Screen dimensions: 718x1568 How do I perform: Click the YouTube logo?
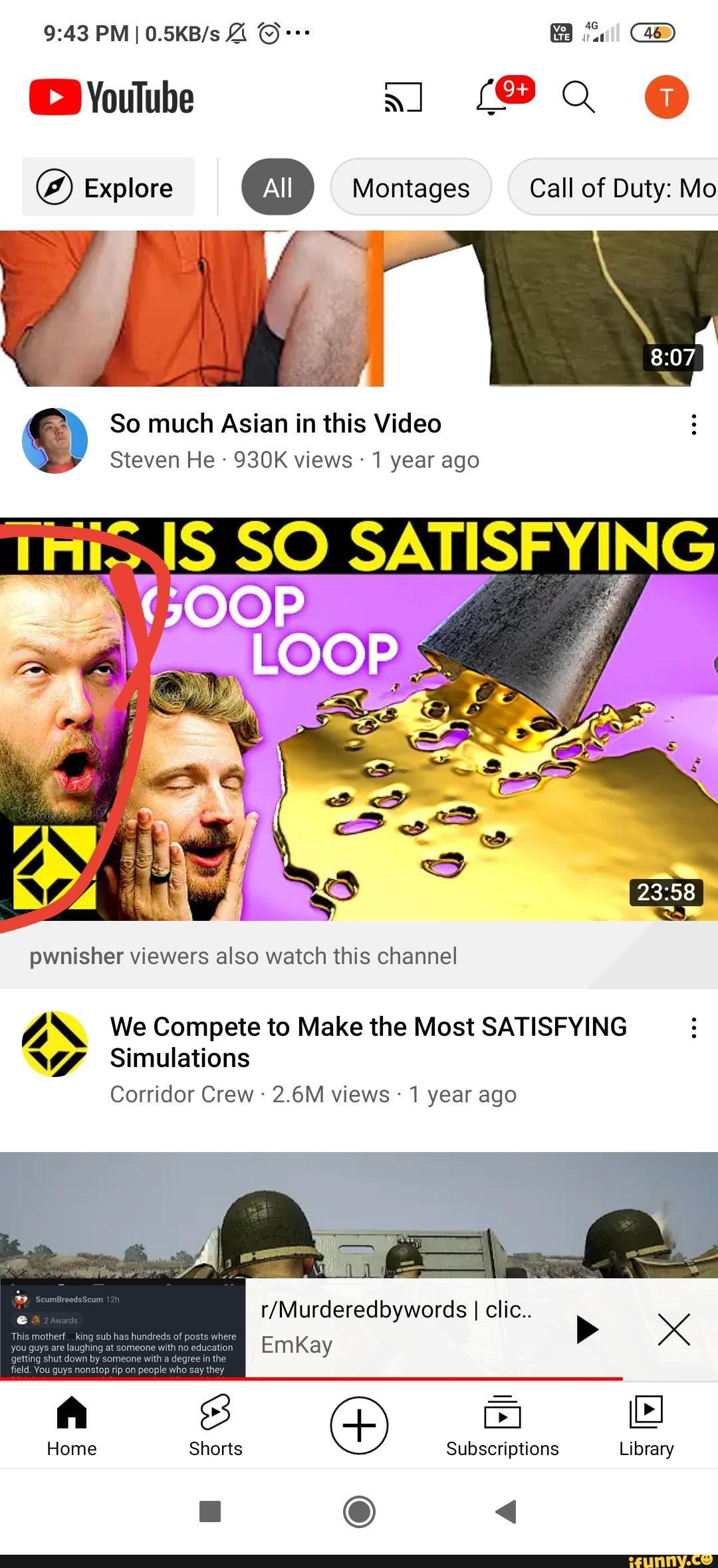pos(112,98)
